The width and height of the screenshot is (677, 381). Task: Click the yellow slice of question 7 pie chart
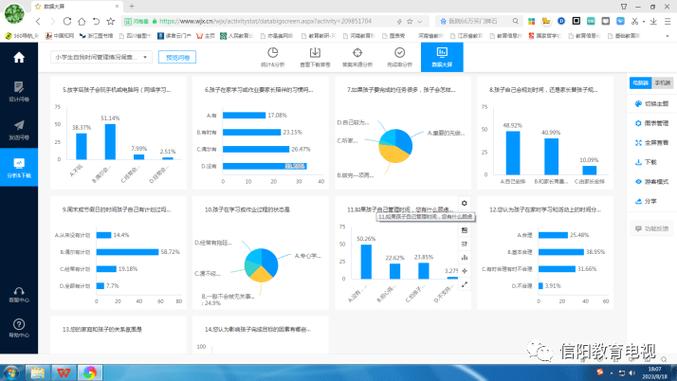392,154
